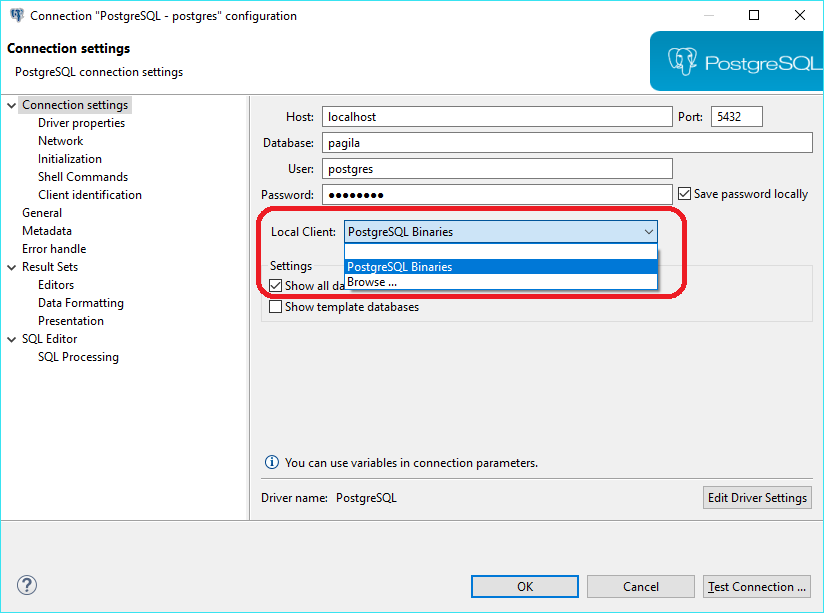The height and width of the screenshot is (613, 824).
Task: Click the Driver name value PostgreSQL
Action: 366,498
